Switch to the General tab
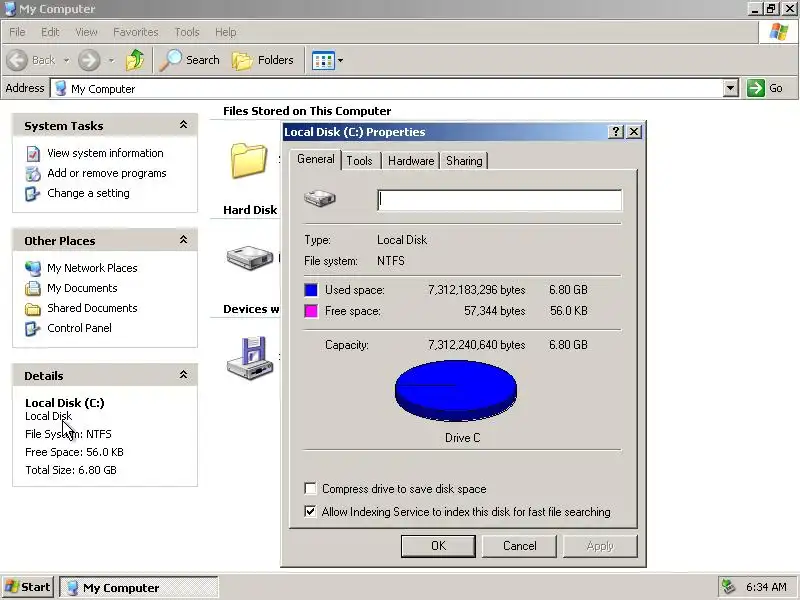This screenshot has width=800, height=600. (316, 159)
